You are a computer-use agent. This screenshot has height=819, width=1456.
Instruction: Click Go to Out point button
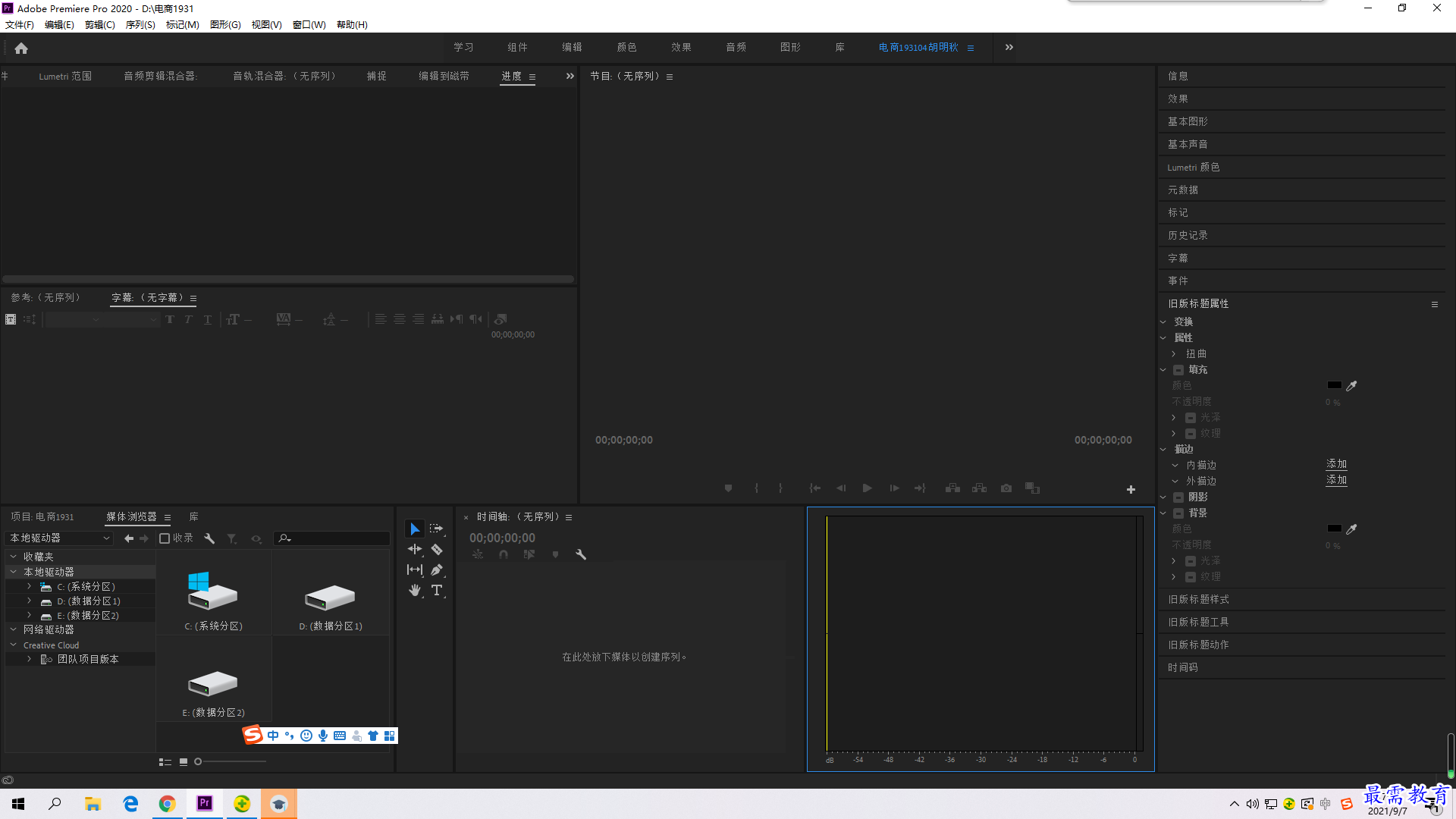tap(920, 488)
